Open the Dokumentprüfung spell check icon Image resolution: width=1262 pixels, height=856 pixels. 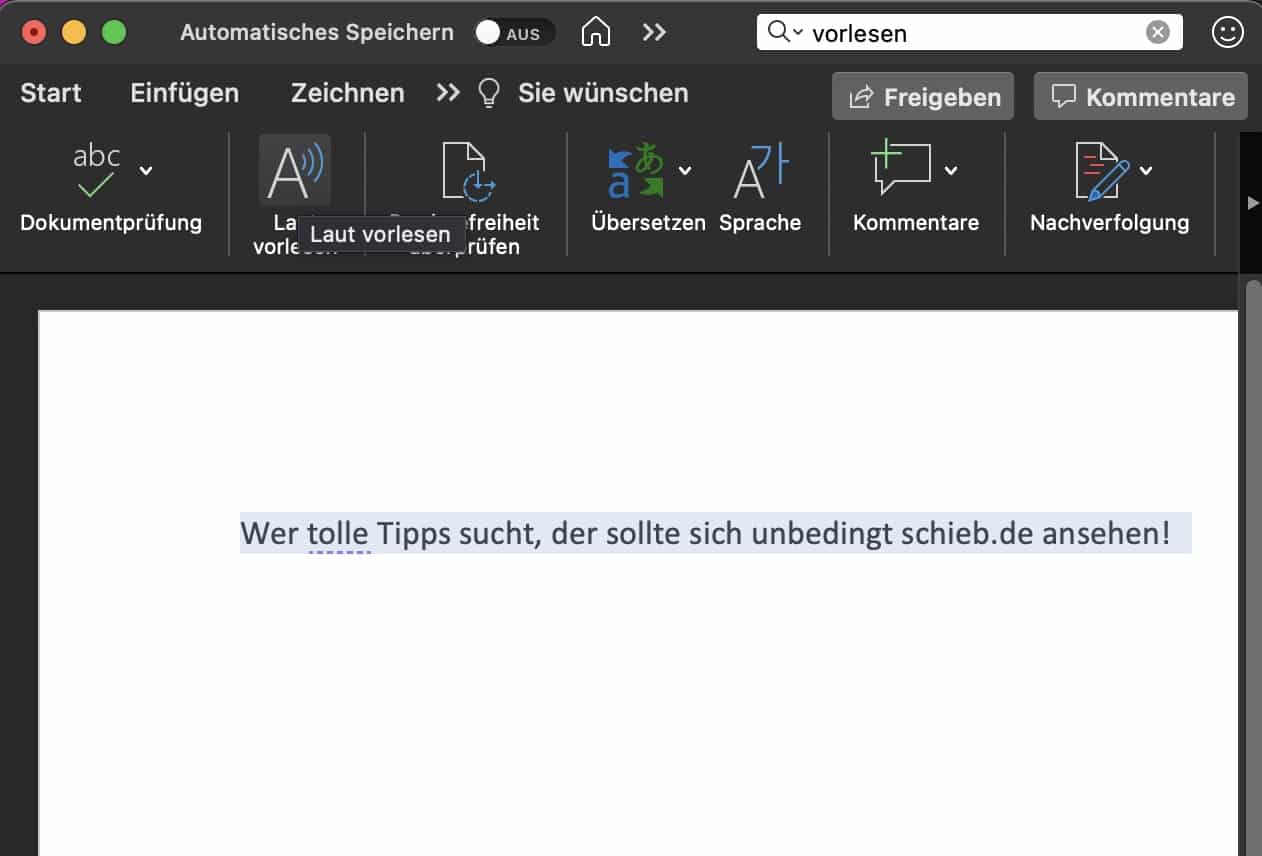(x=97, y=170)
